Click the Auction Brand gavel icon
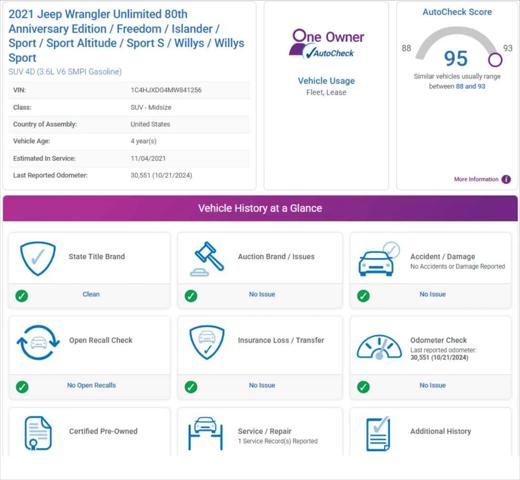The height and width of the screenshot is (480, 520). tap(207, 259)
